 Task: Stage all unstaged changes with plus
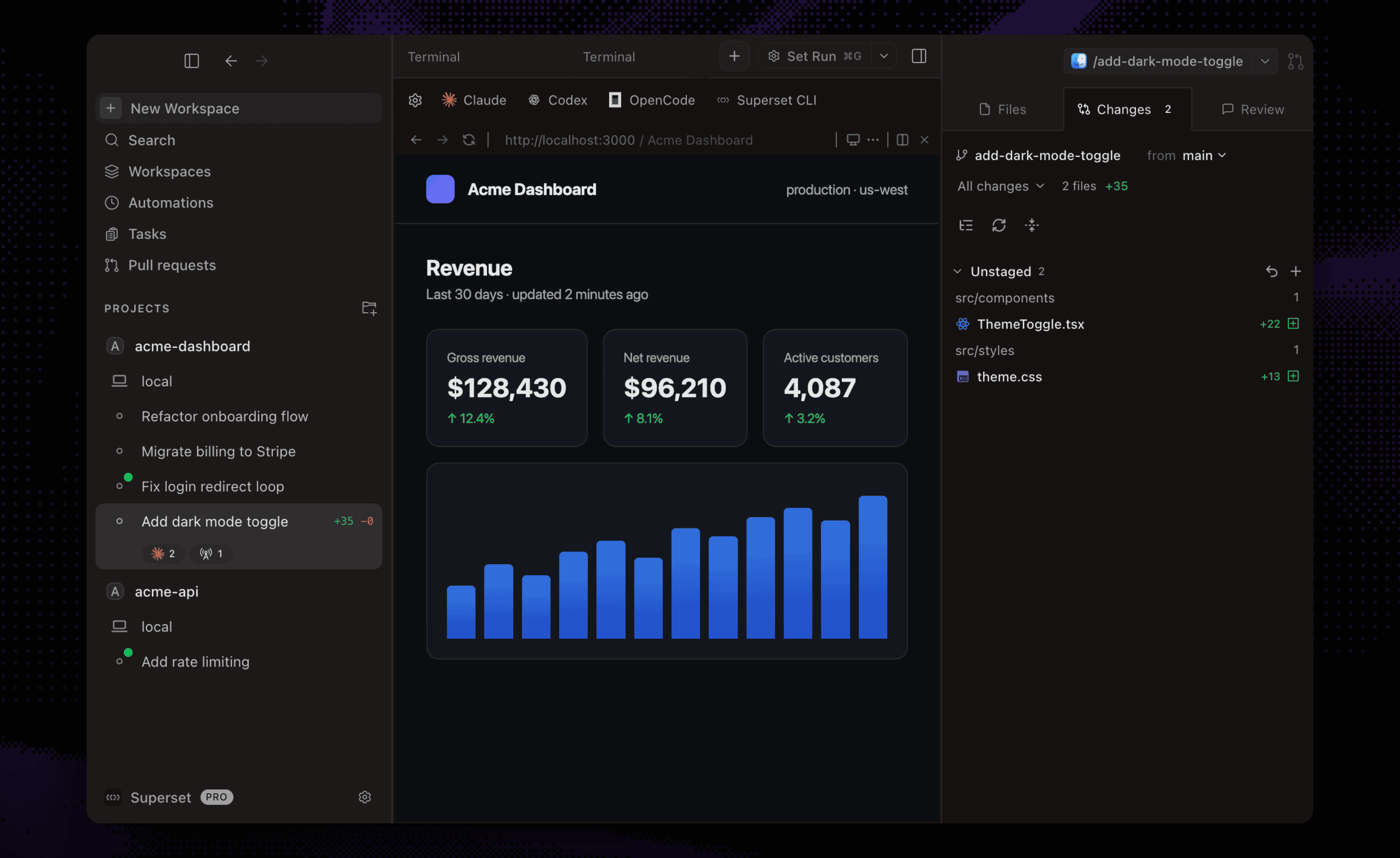pyautogui.click(x=1295, y=271)
